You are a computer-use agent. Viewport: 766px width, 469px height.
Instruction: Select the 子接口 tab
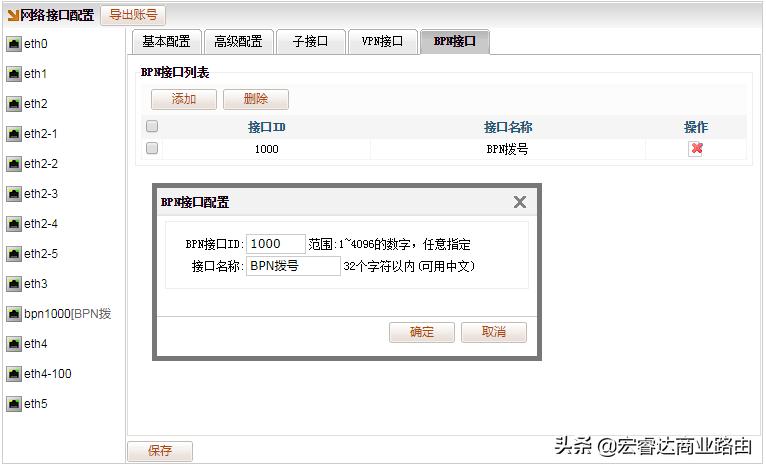pos(311,42)
